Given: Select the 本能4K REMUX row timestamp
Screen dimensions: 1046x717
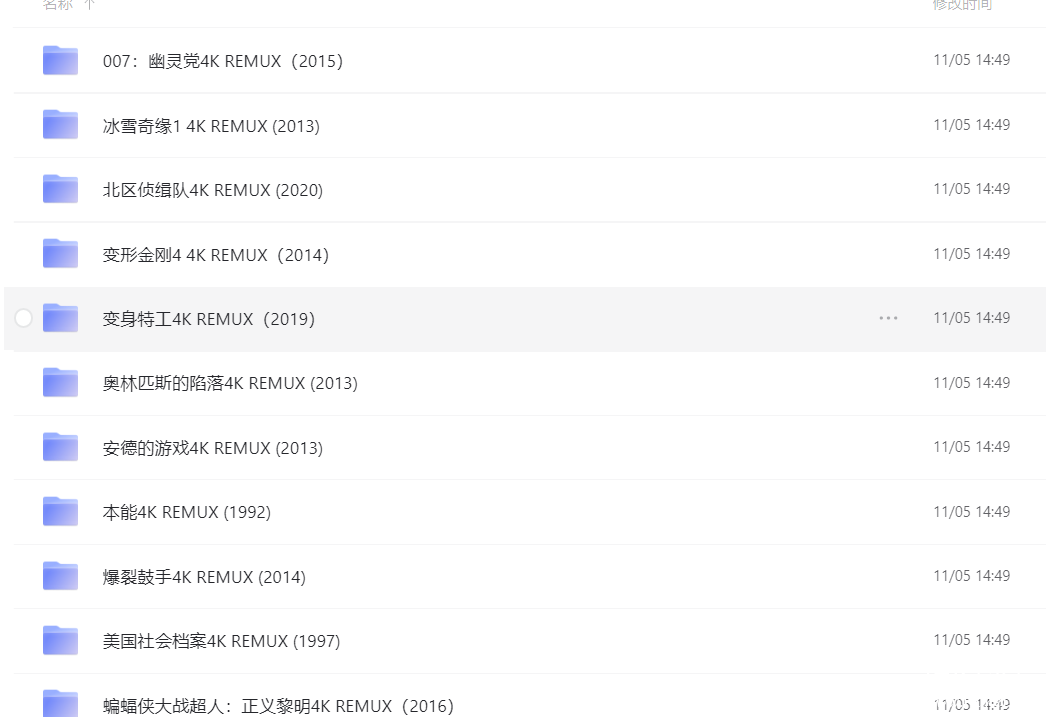Looking at the screenshot, I should (971, 511).
